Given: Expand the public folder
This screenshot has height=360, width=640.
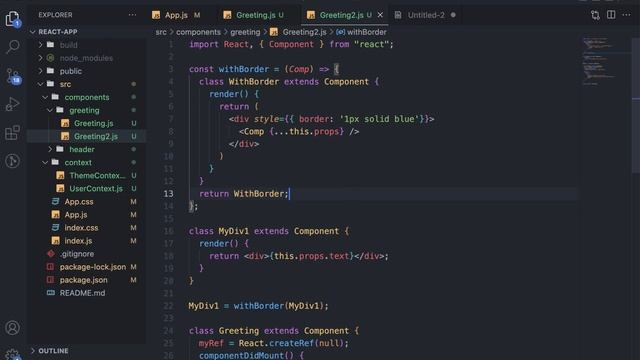Looking at the screenshot, I should [71, 71].
